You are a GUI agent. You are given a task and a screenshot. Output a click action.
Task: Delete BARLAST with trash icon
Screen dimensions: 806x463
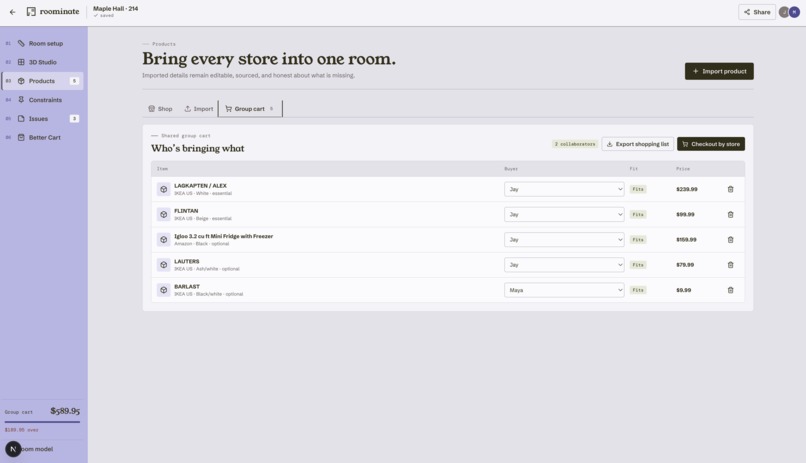[x=730, y=290]
